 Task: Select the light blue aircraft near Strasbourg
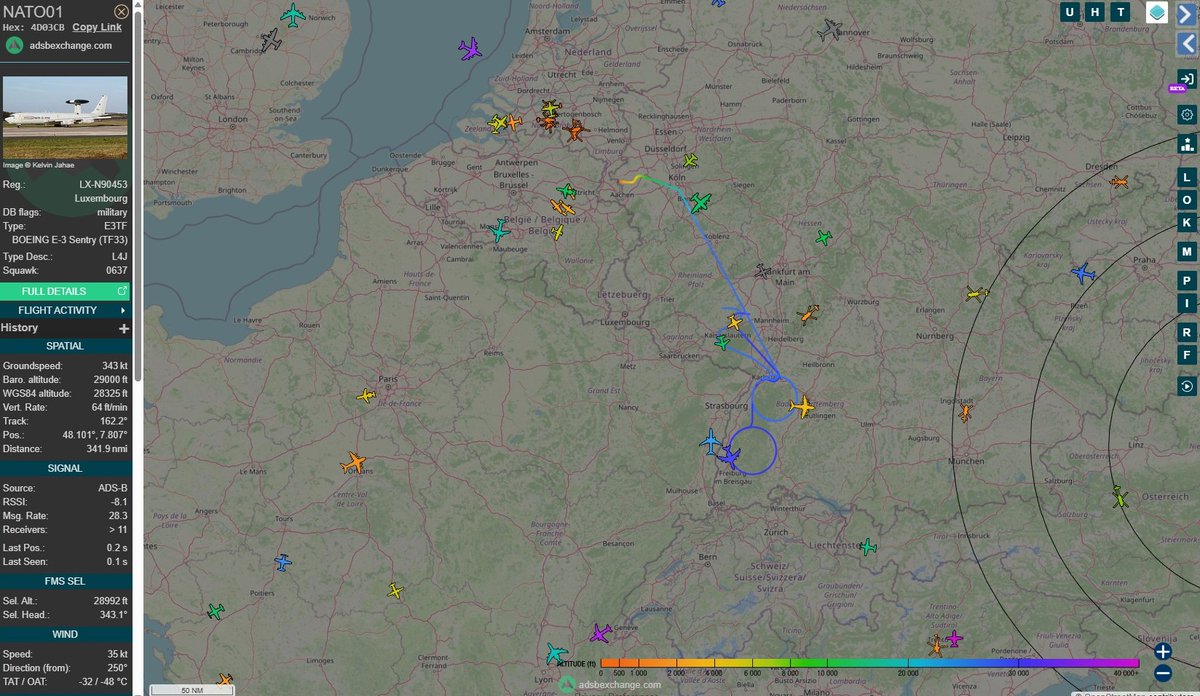(x=711, y=440)
